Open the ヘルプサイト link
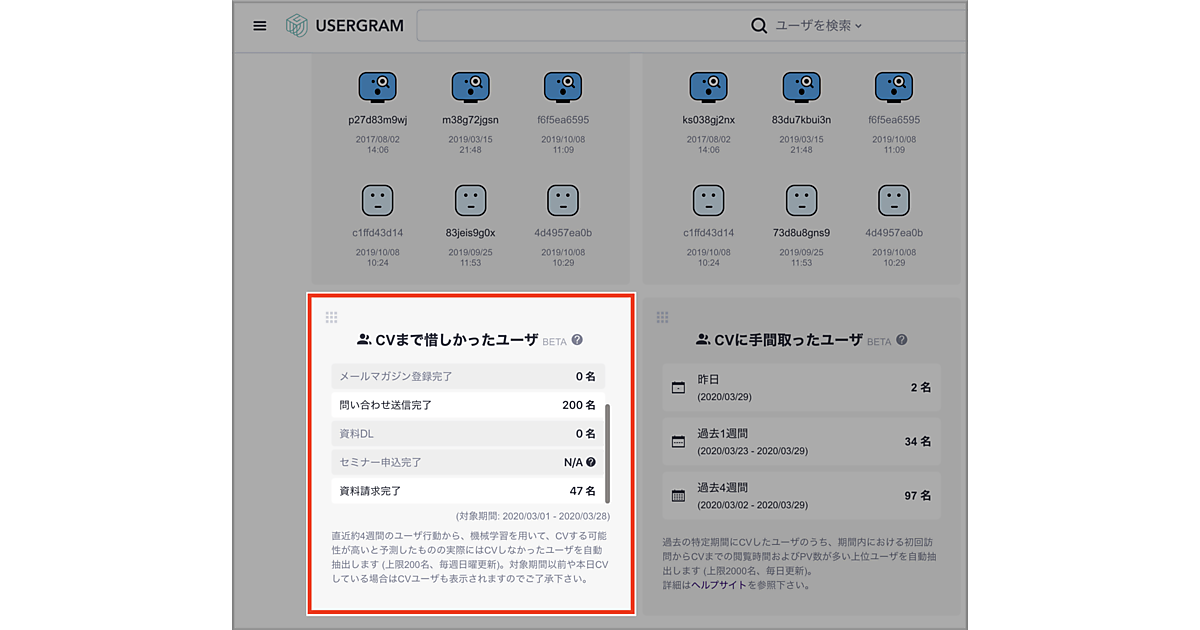Screen dimensions: 1200x630 pos(719,584)
